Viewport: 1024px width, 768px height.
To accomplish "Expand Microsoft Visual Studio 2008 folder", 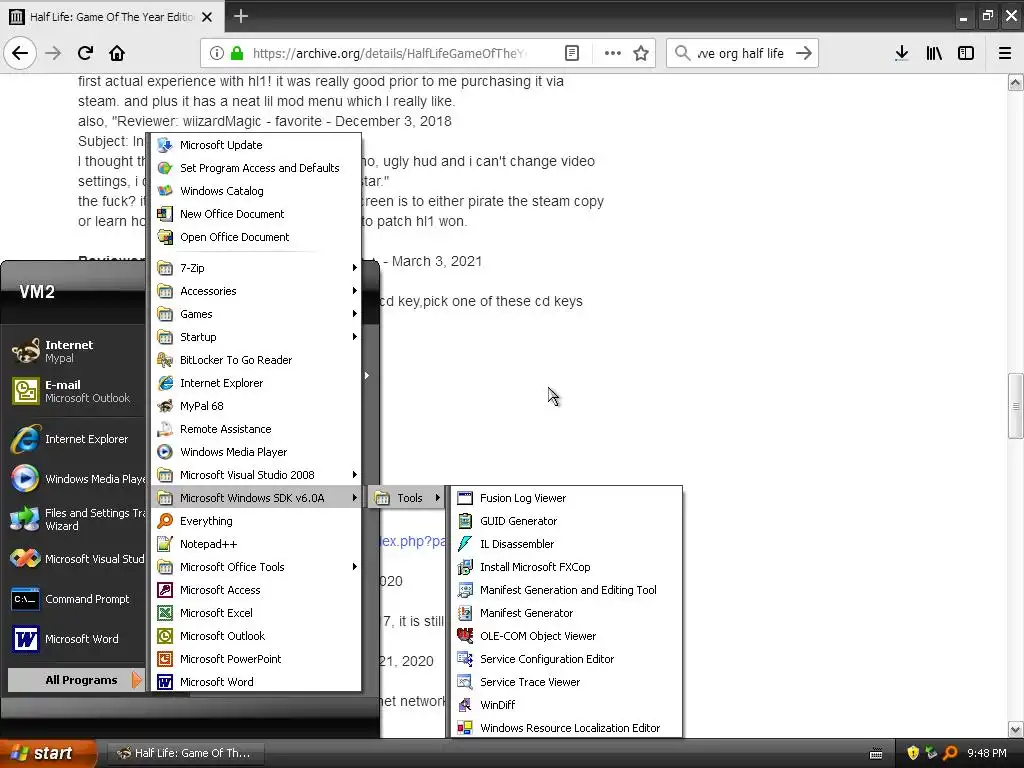I will [x=256, y=475].
